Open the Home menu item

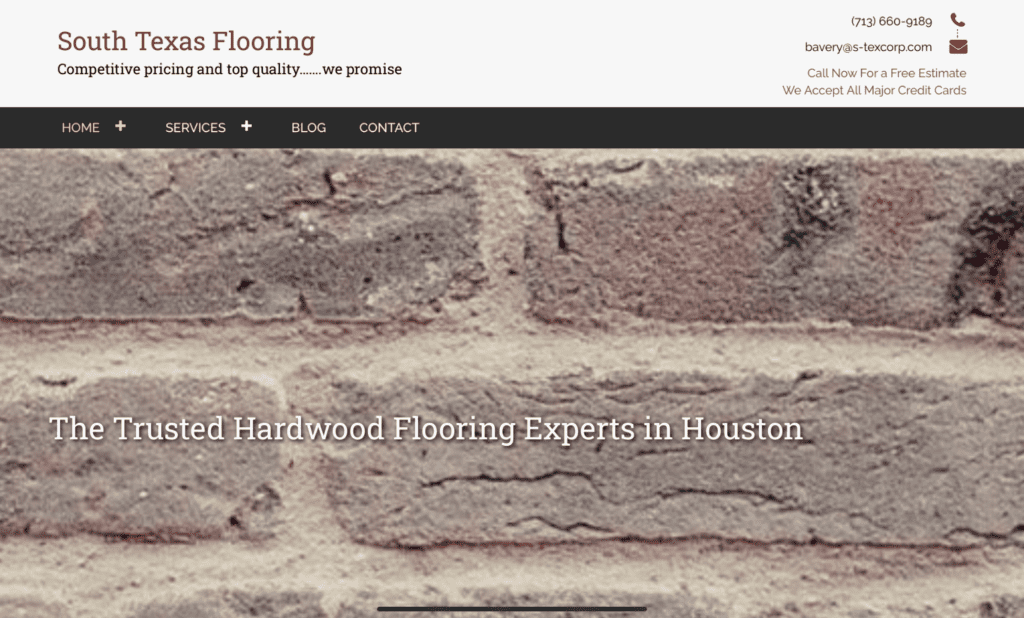[x=80, y=128]
